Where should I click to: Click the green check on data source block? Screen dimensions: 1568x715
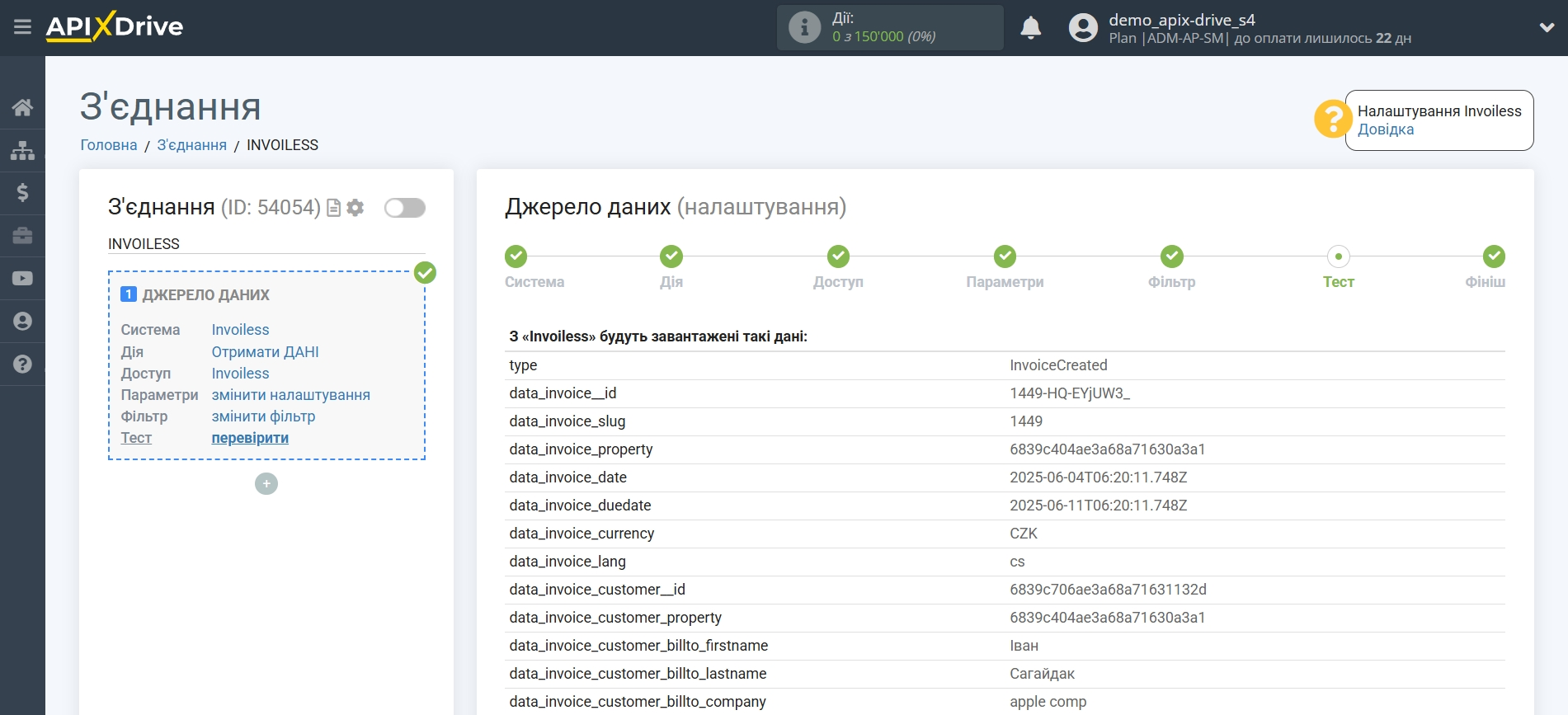pos(425,273)
